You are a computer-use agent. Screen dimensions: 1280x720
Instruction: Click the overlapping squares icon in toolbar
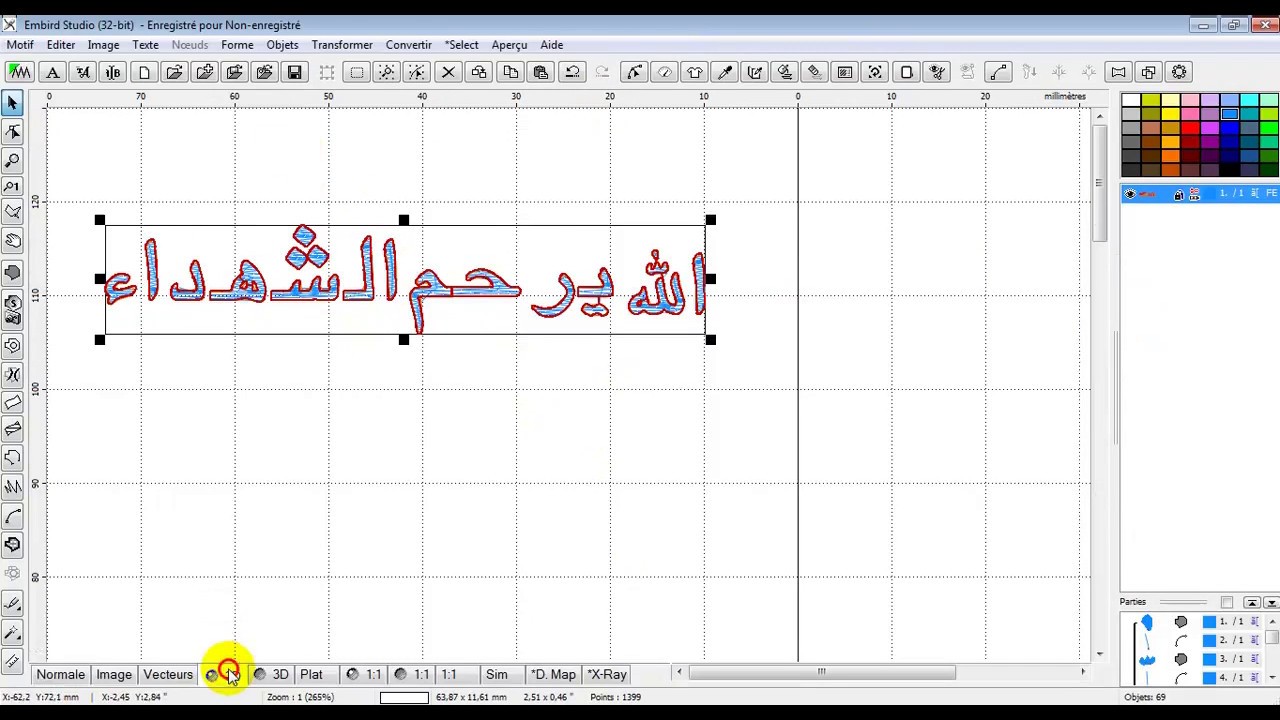1148,72
